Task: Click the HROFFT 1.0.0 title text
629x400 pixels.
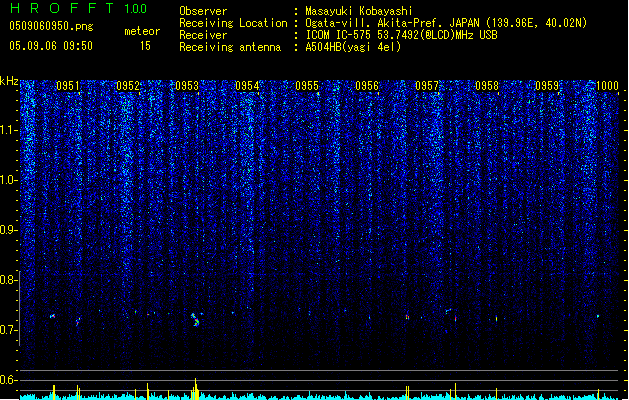Action: [x=78, y=8]
